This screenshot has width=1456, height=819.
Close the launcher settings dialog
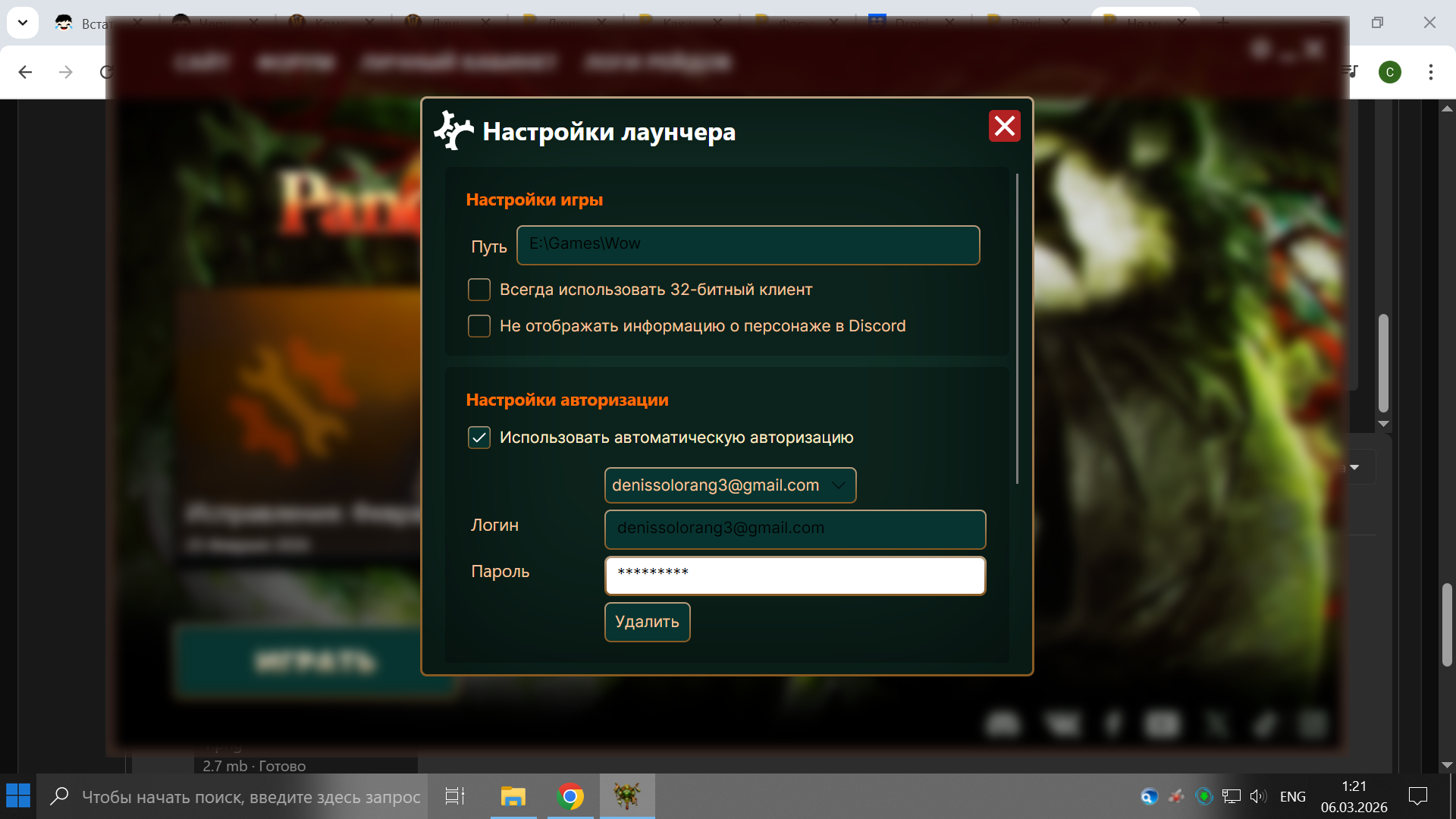coord(1004,126)
